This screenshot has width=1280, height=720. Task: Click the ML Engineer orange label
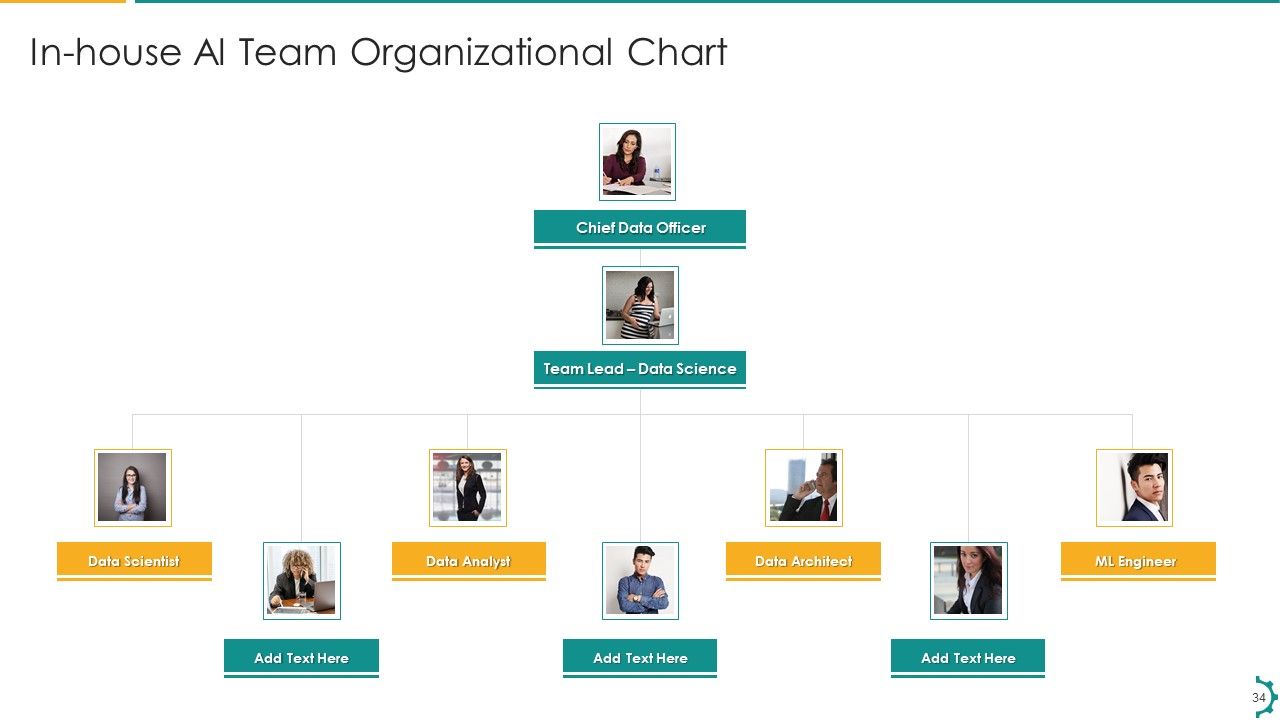[x=1138, y=561]
